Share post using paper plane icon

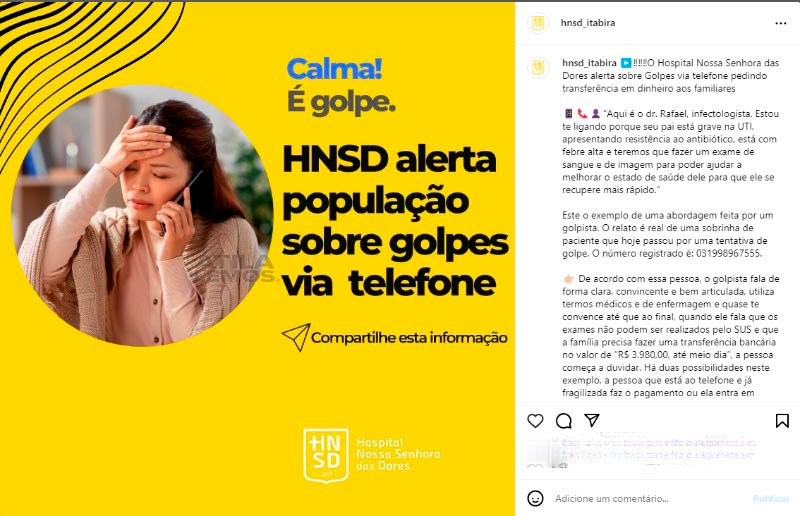point(592,420)
